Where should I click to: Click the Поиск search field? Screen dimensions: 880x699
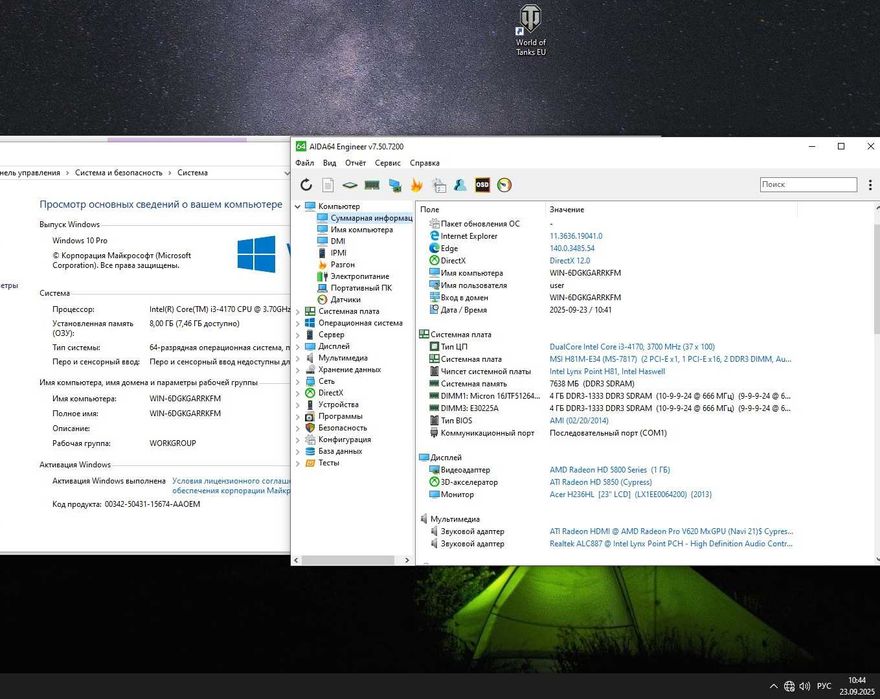[807, 185]
